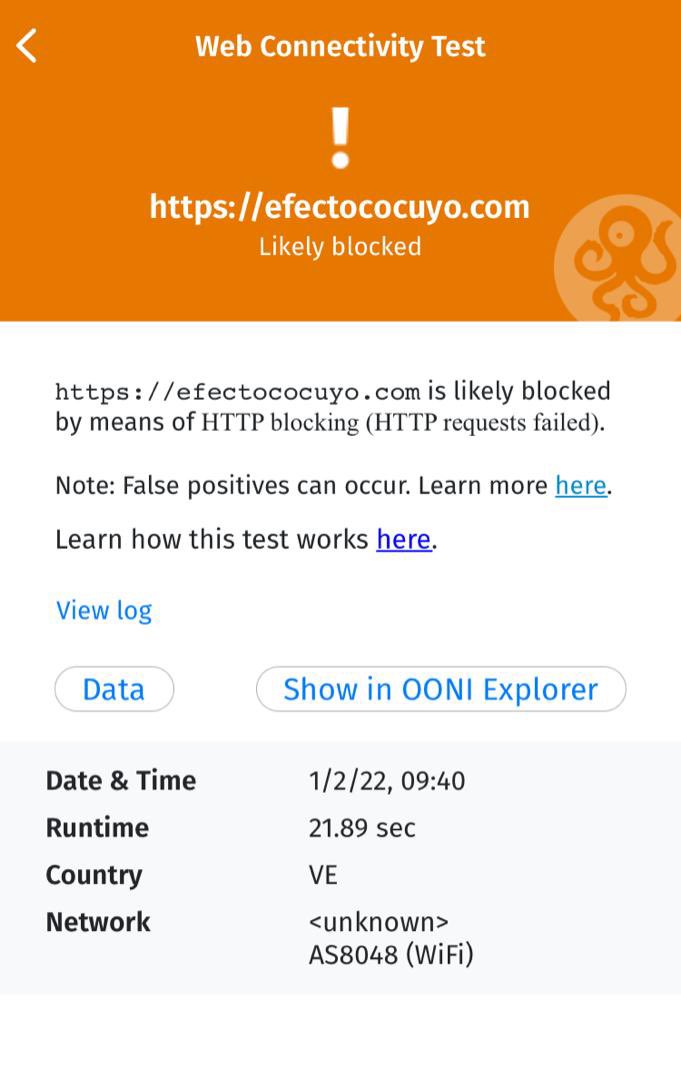Tap the VE country value
This screenshot has height=1080, width=681.
coord(323,875)
